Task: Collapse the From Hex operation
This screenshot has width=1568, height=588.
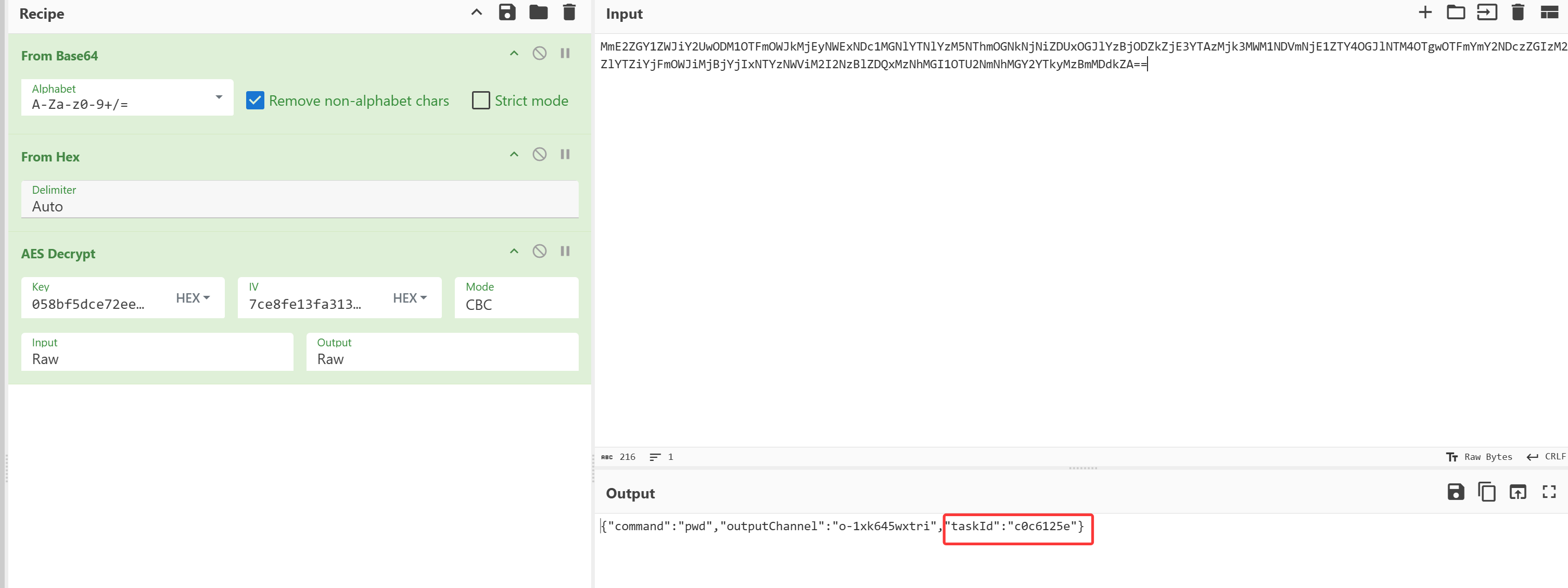Action: 514,155
